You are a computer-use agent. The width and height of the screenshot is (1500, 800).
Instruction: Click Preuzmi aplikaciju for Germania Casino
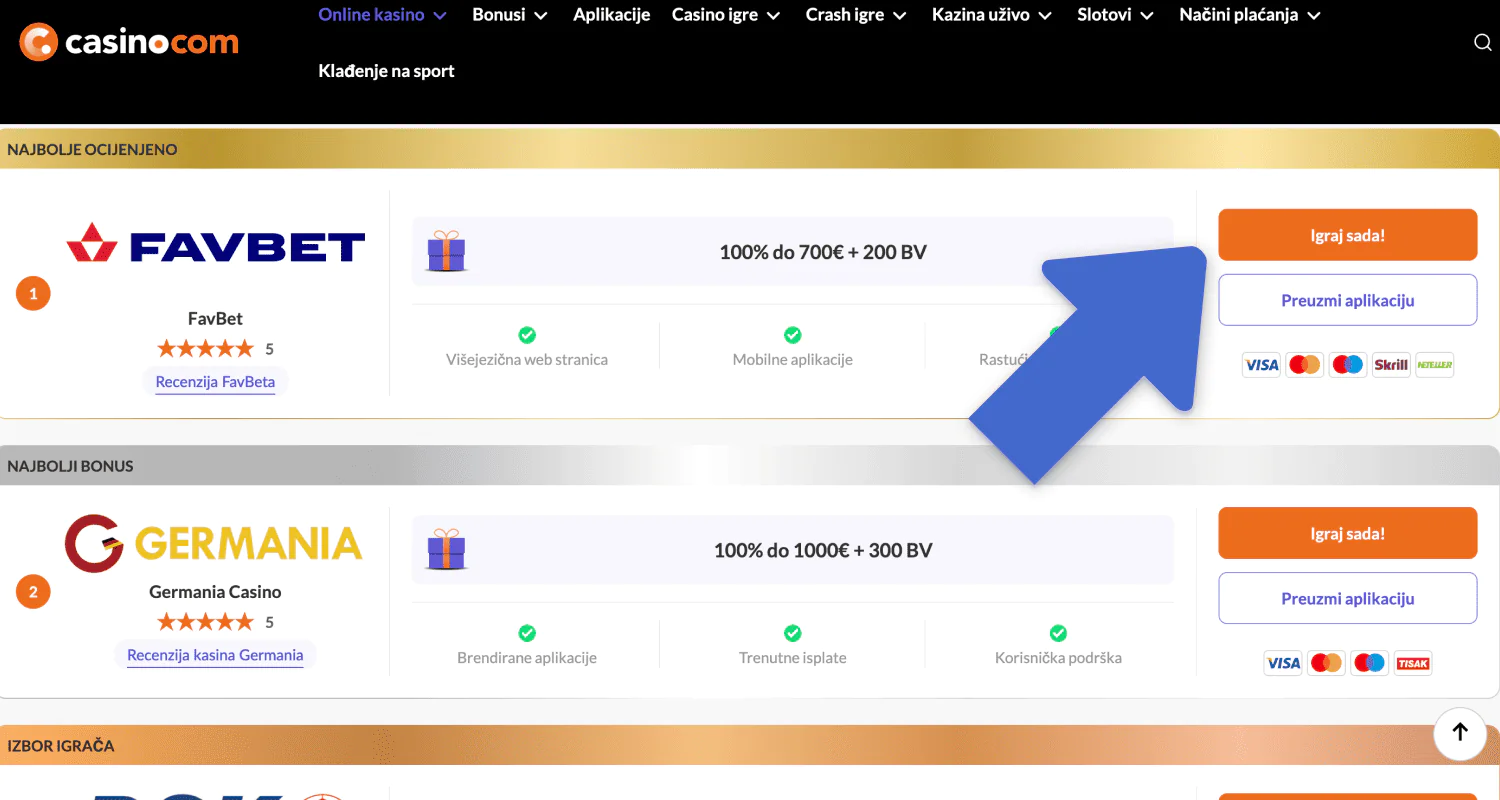tap(1348, 598)
